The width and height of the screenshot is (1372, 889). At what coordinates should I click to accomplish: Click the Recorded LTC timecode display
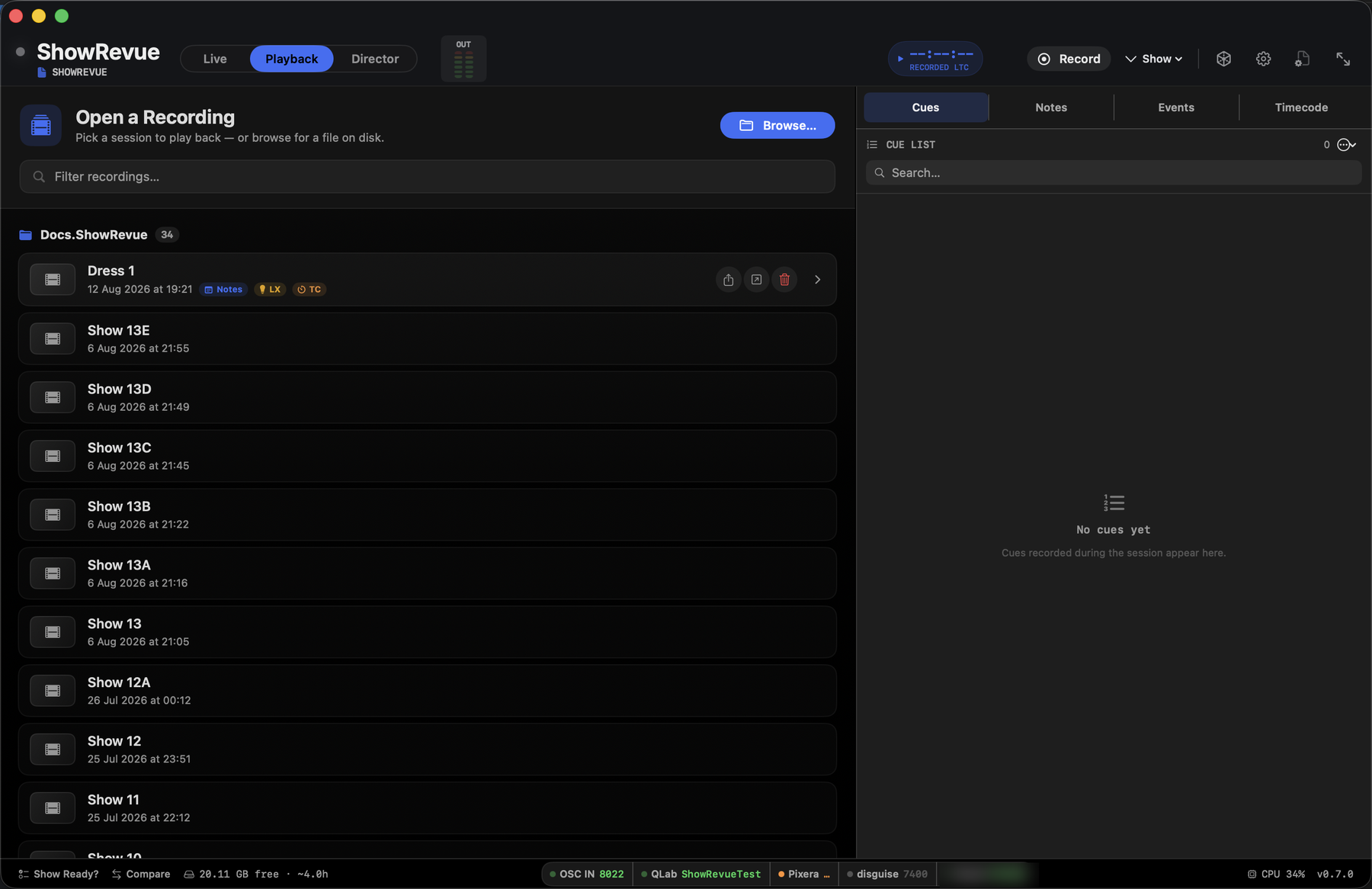point(935,59)
